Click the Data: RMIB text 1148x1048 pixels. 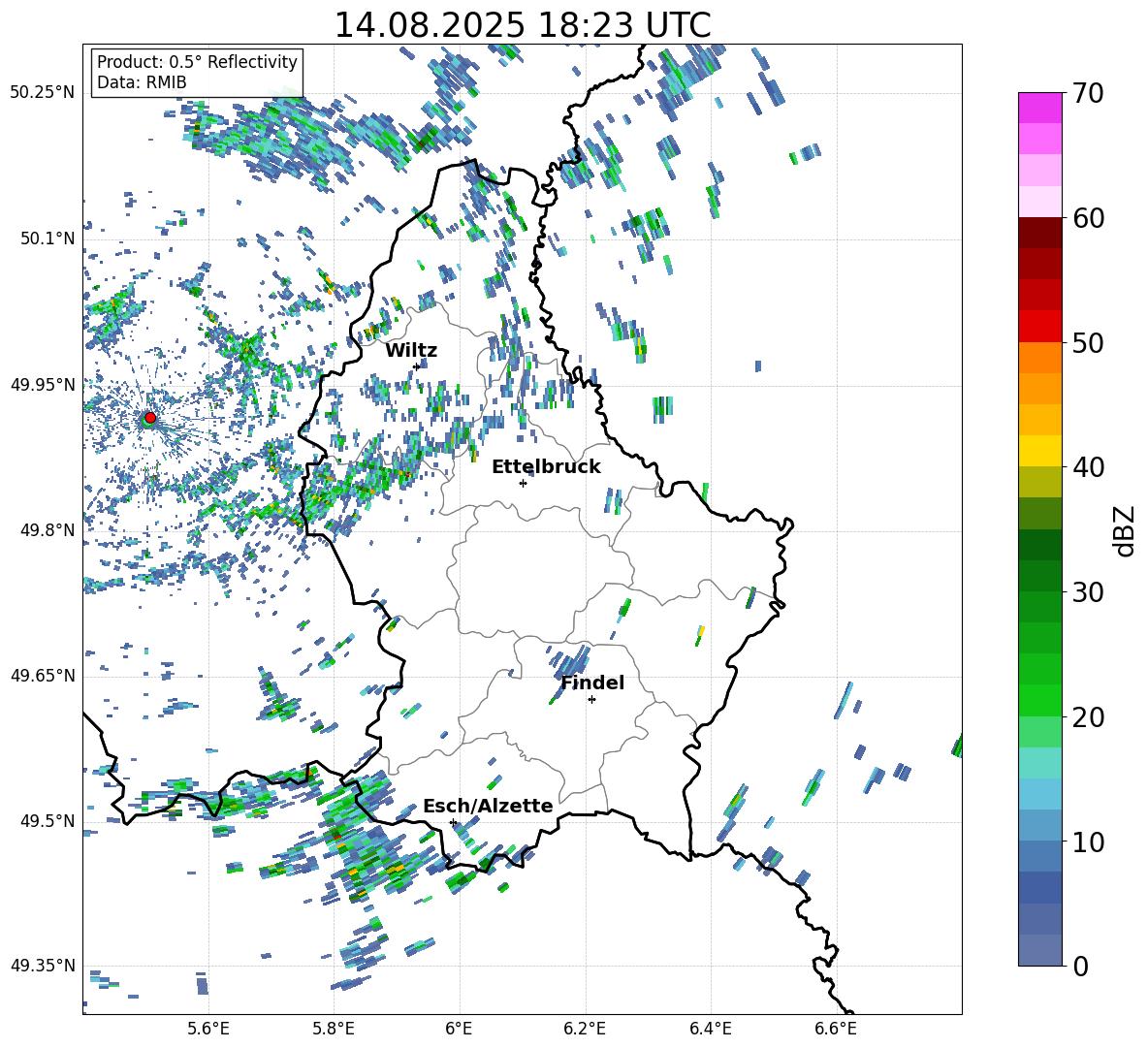(142, 82)
